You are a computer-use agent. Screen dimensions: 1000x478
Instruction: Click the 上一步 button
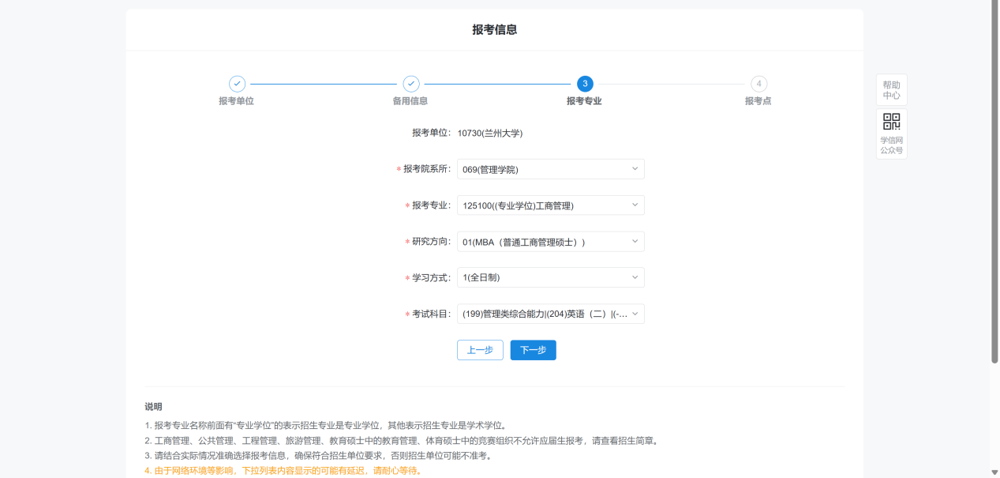480,350
